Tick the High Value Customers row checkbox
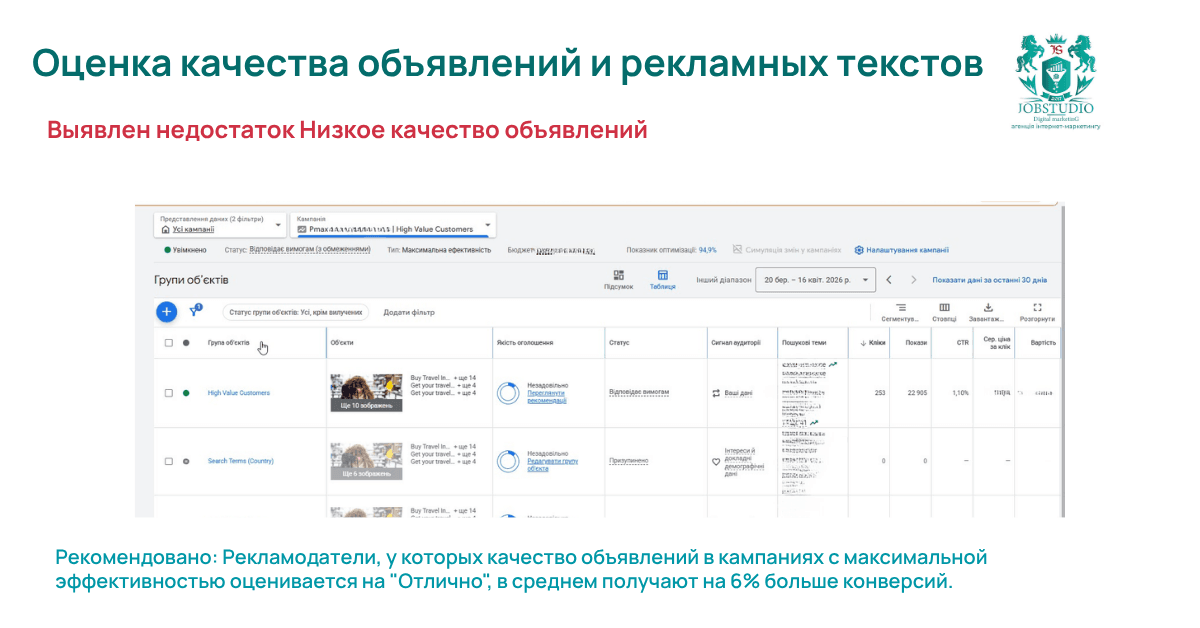 pyautogui.click(x=168, y=393)
